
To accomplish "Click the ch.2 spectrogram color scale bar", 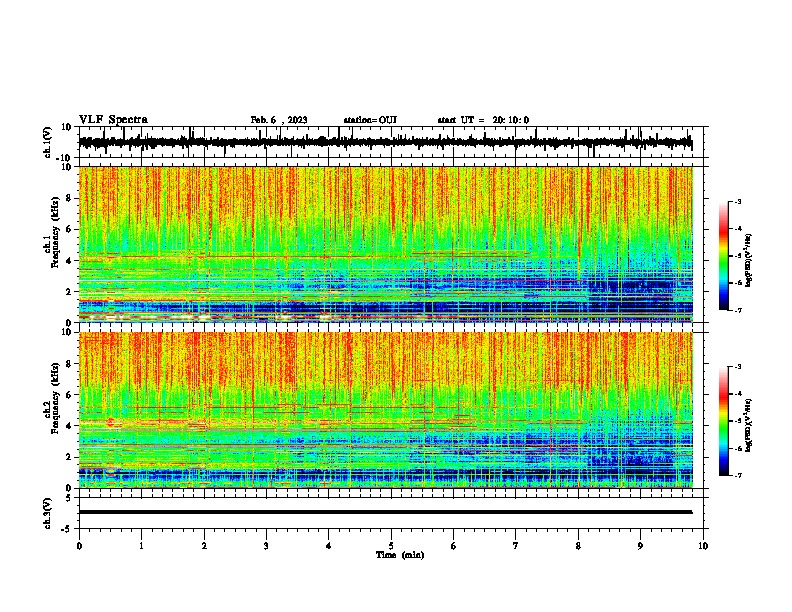I will tap(724, 421).
